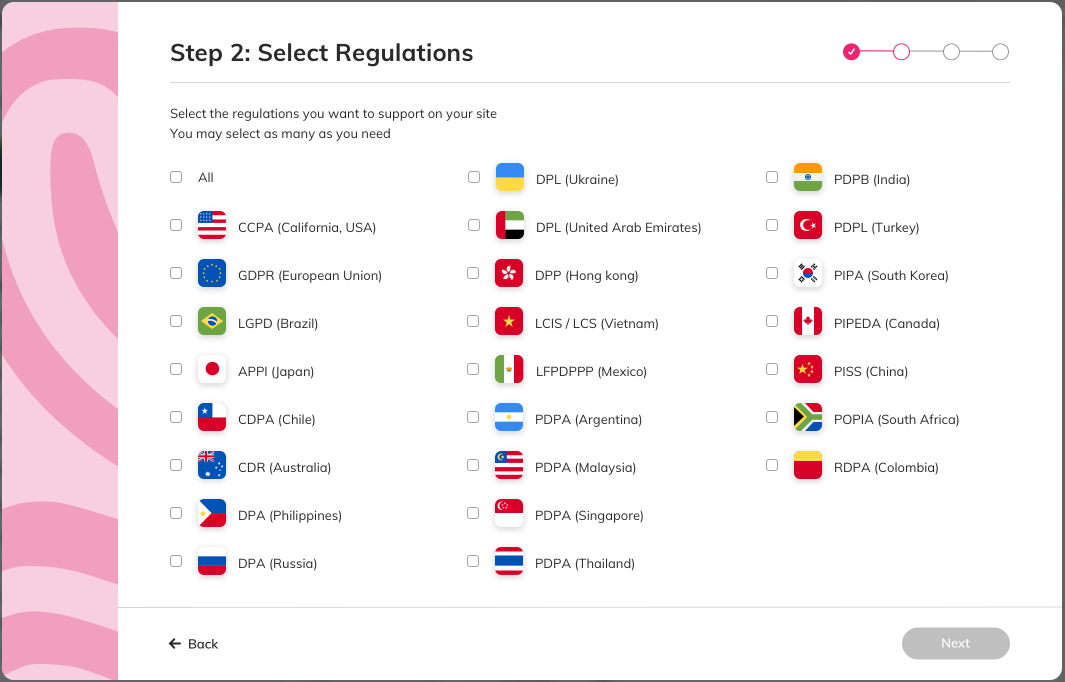Select the LFPDPPP (Mexico) checkbox

[473, 369]
